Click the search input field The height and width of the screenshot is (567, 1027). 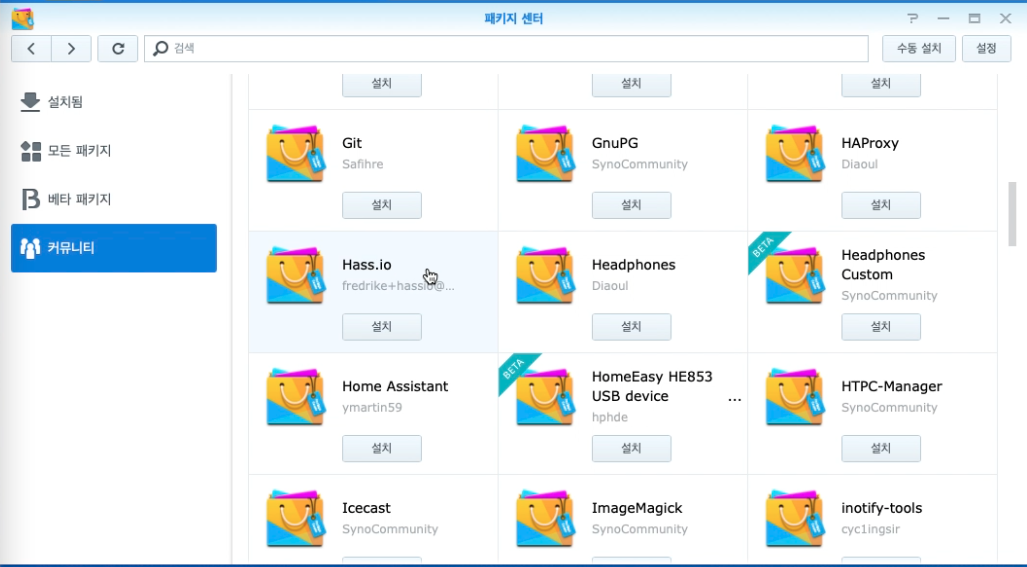coord(506,48)
